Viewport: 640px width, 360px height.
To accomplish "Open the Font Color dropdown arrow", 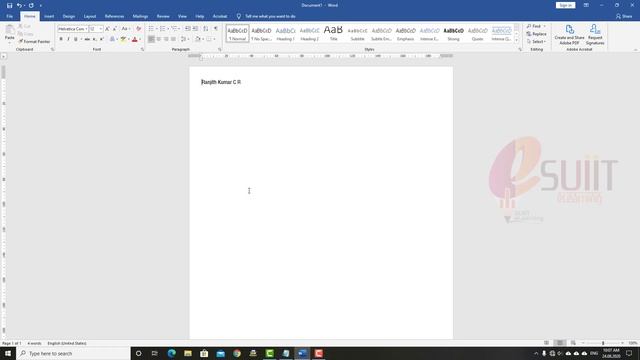I will pos(140,39).
